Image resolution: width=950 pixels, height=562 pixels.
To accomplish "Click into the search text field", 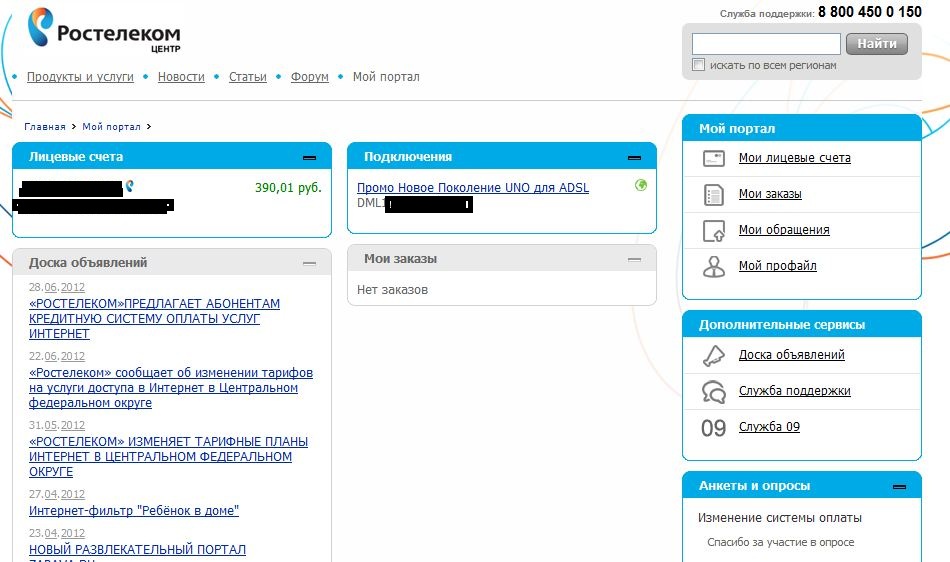I will 766,44.
